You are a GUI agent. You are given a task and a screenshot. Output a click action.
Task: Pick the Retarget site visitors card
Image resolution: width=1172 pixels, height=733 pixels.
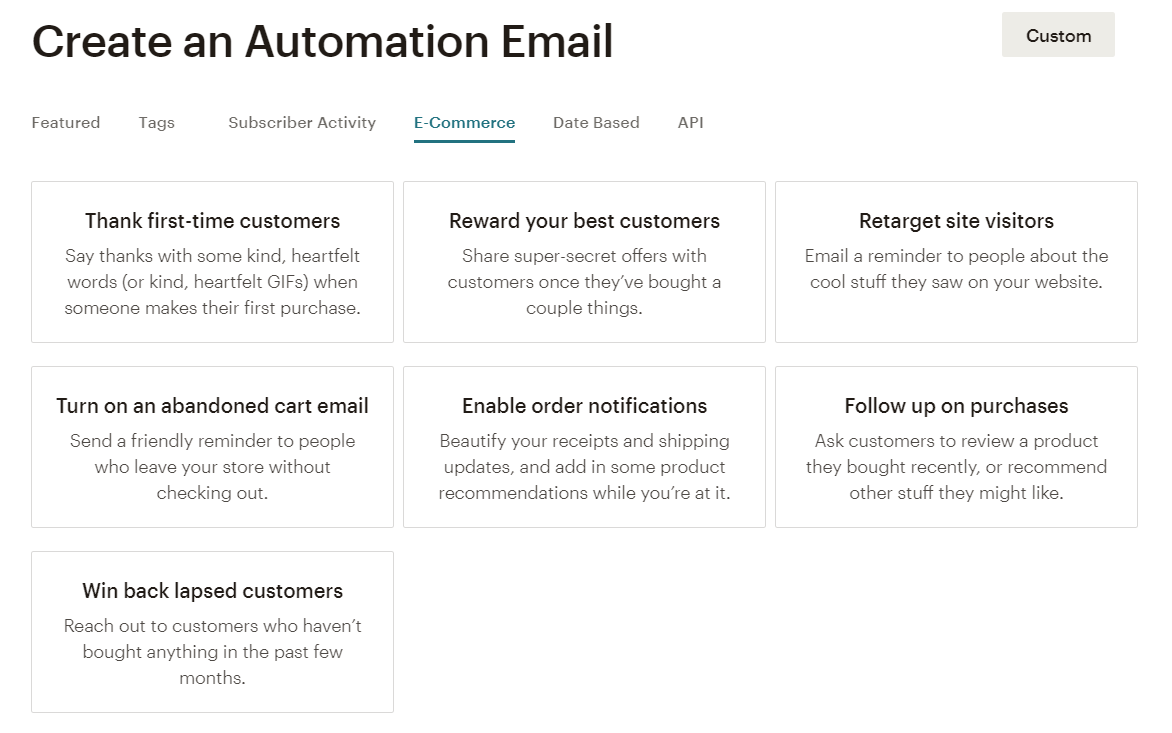click(x=956, y=262)
